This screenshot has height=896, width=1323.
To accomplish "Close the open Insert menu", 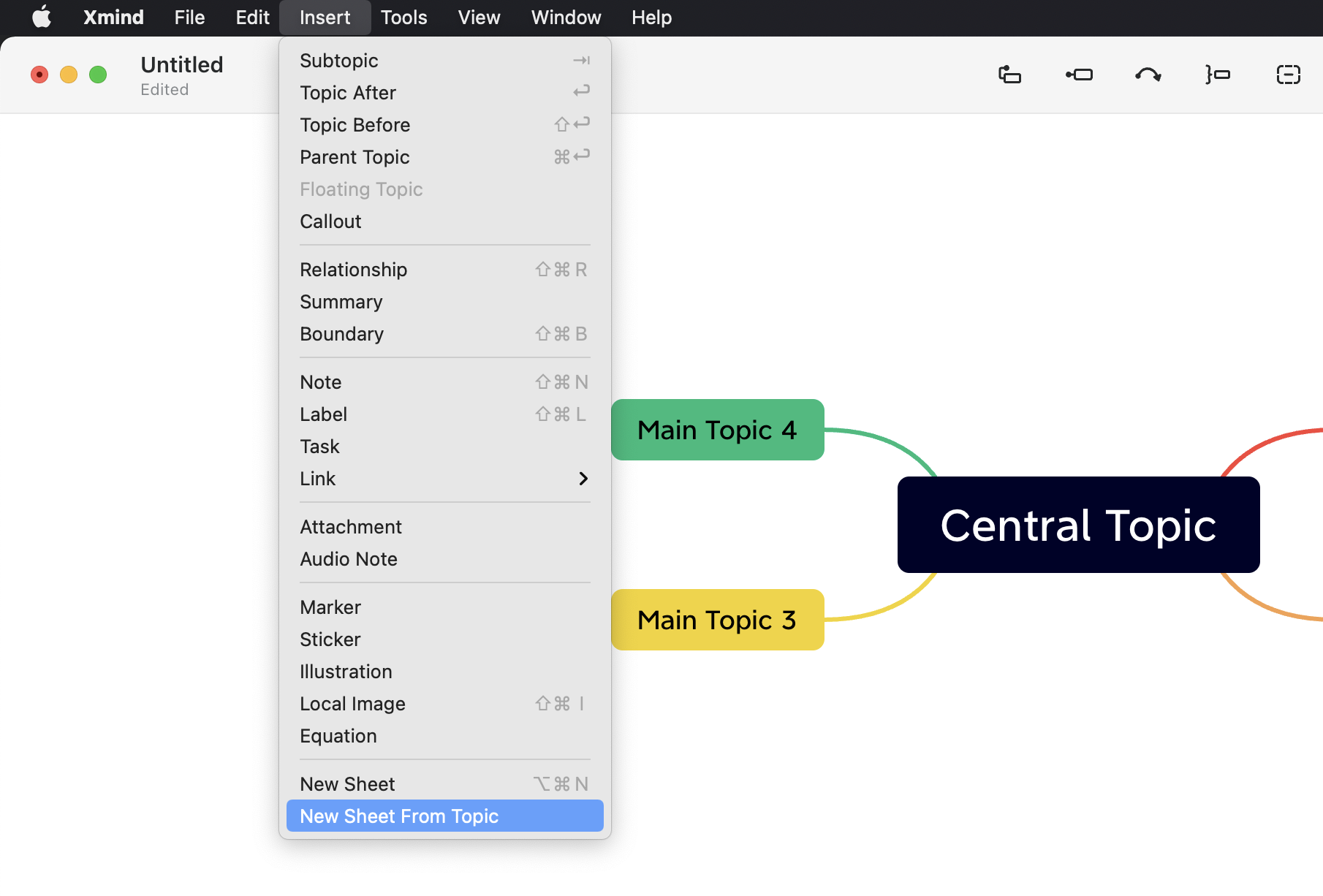I will click(x=325, y=17).
